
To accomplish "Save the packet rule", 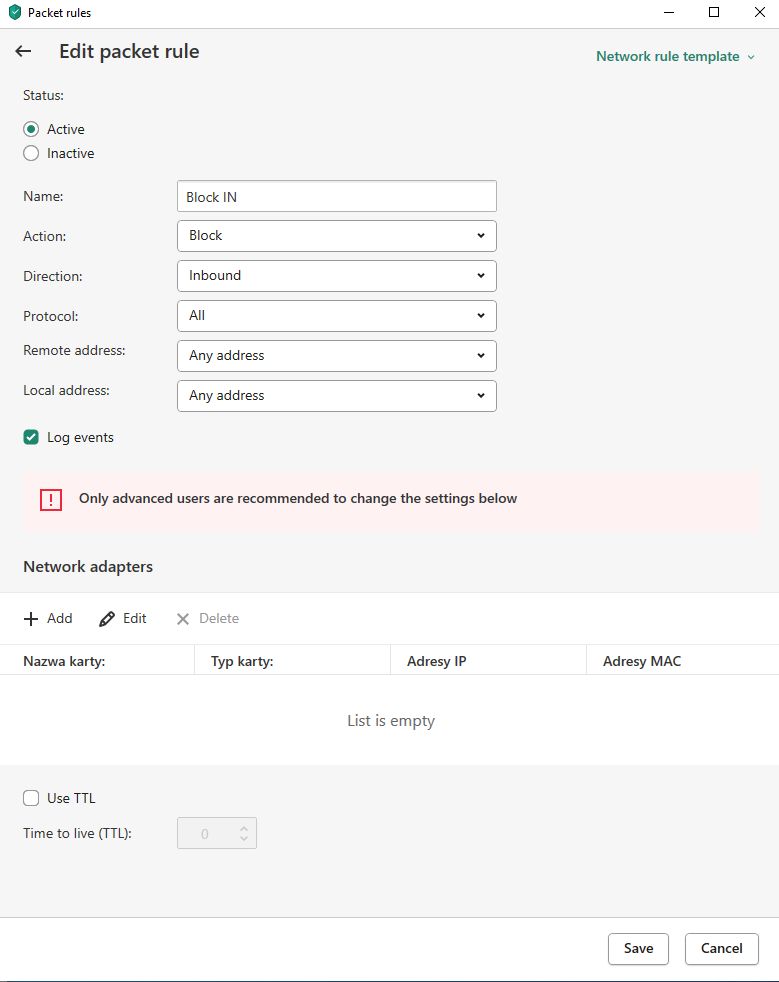I will [x=638, y=949].
